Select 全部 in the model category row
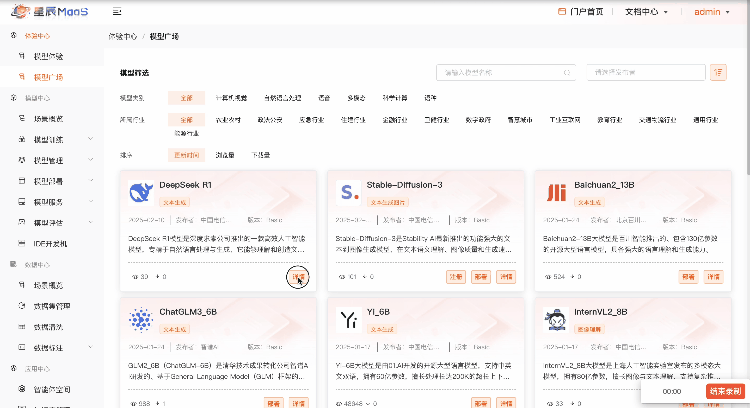Image resolution: width=750 pixels, height=408 pixels. [187, 98]
